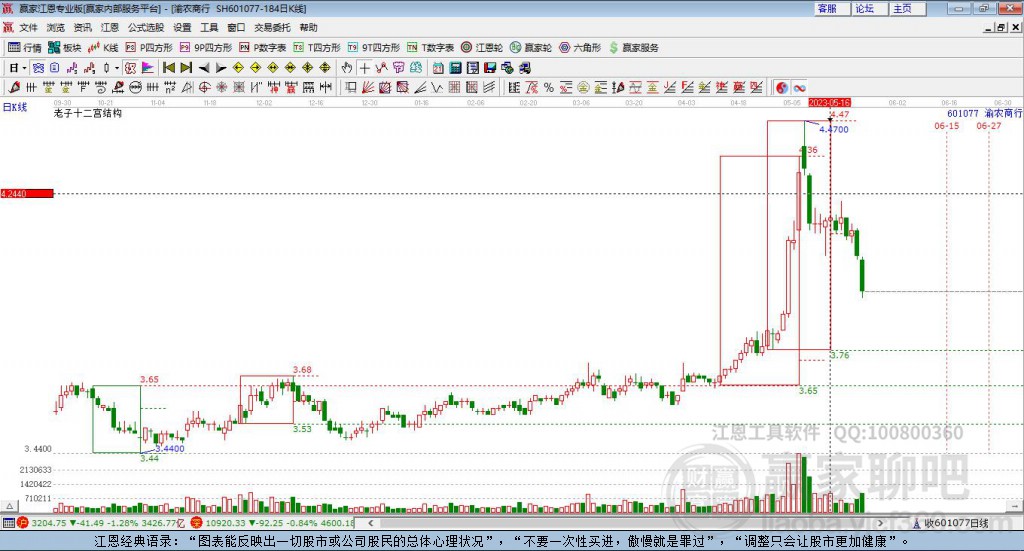Click the infinity symbol icon
The height and width of the screenshot is (551, 1024).
coord(799,87)
